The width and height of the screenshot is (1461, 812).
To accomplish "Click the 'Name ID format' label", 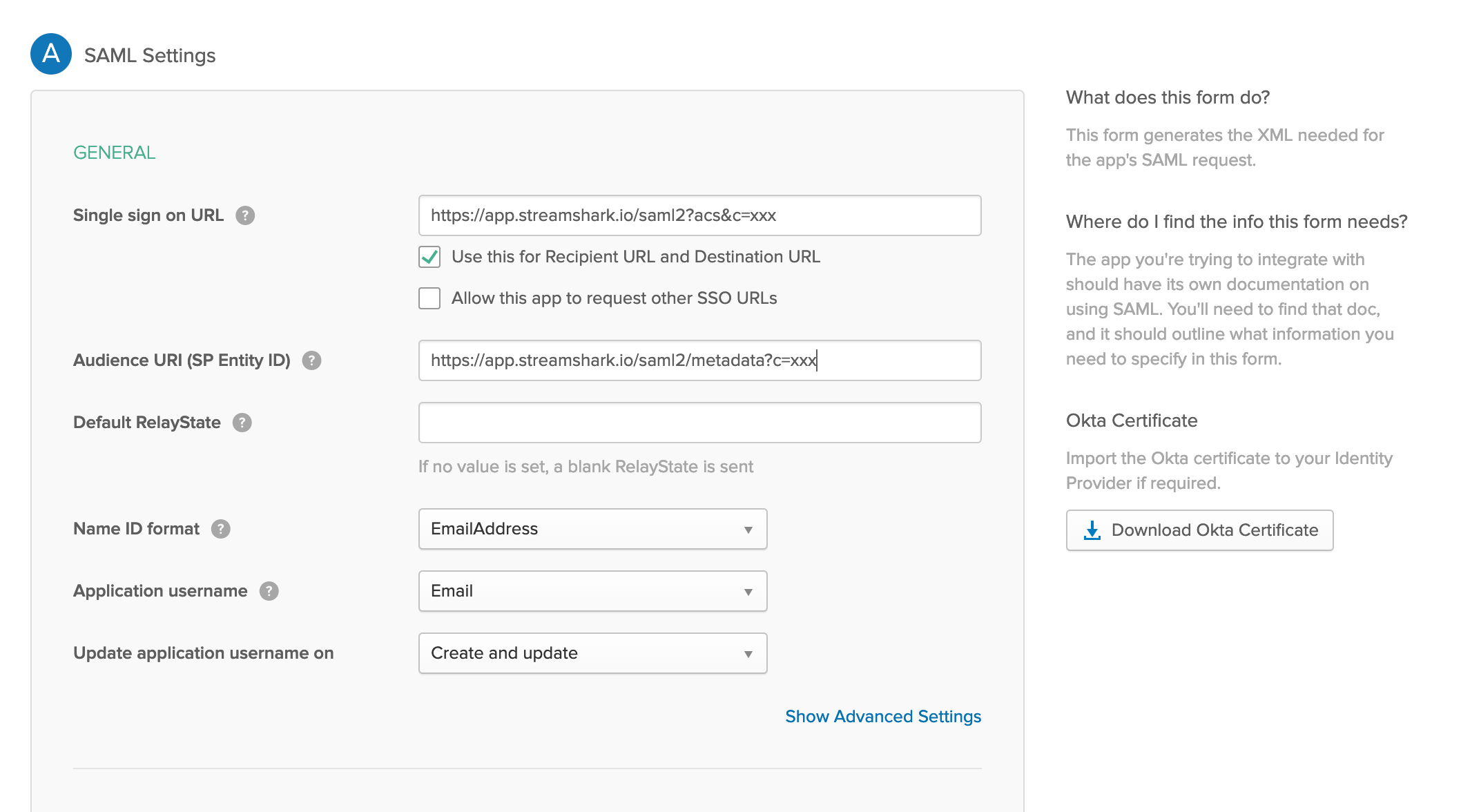I will pos(136,529).
